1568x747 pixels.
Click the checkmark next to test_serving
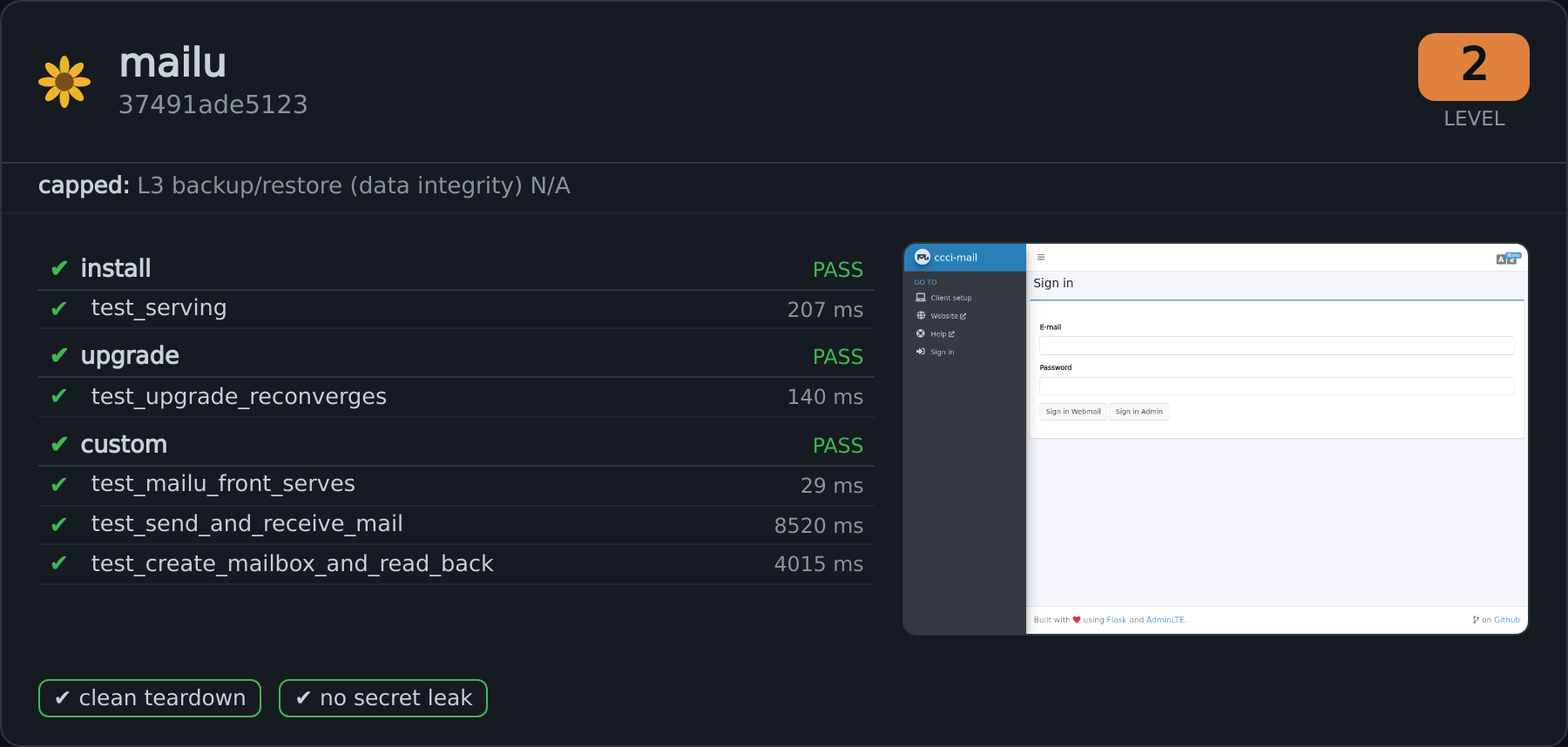pos(59,309)
